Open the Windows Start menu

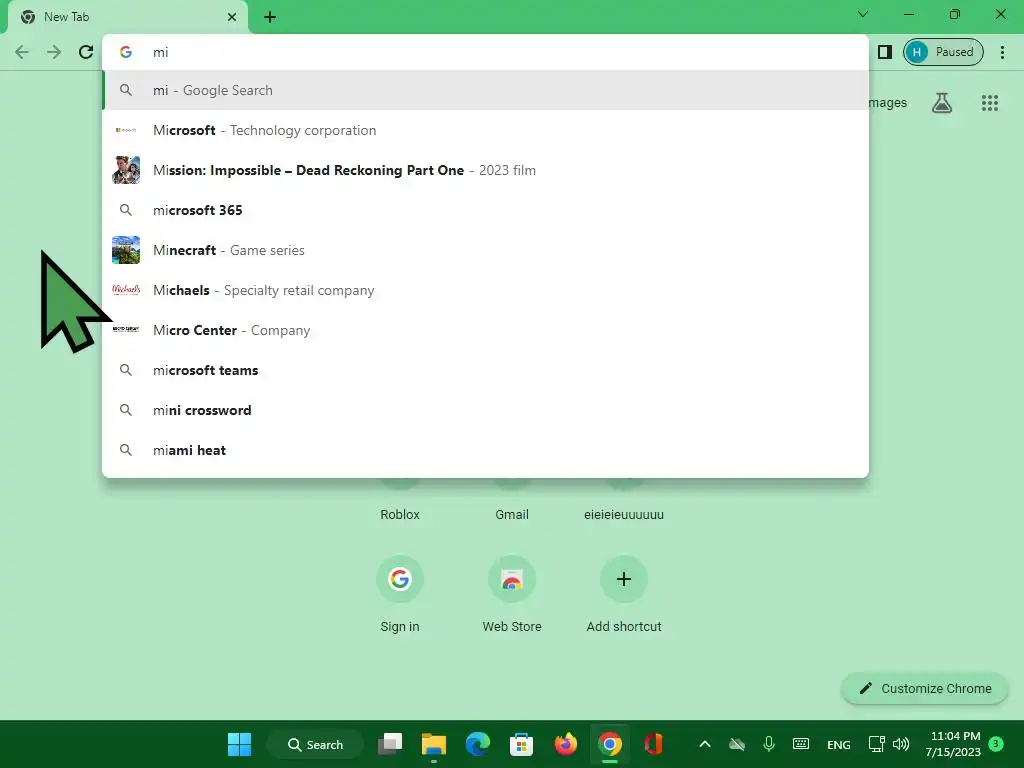pyautogui.click(x=239, y=744)
